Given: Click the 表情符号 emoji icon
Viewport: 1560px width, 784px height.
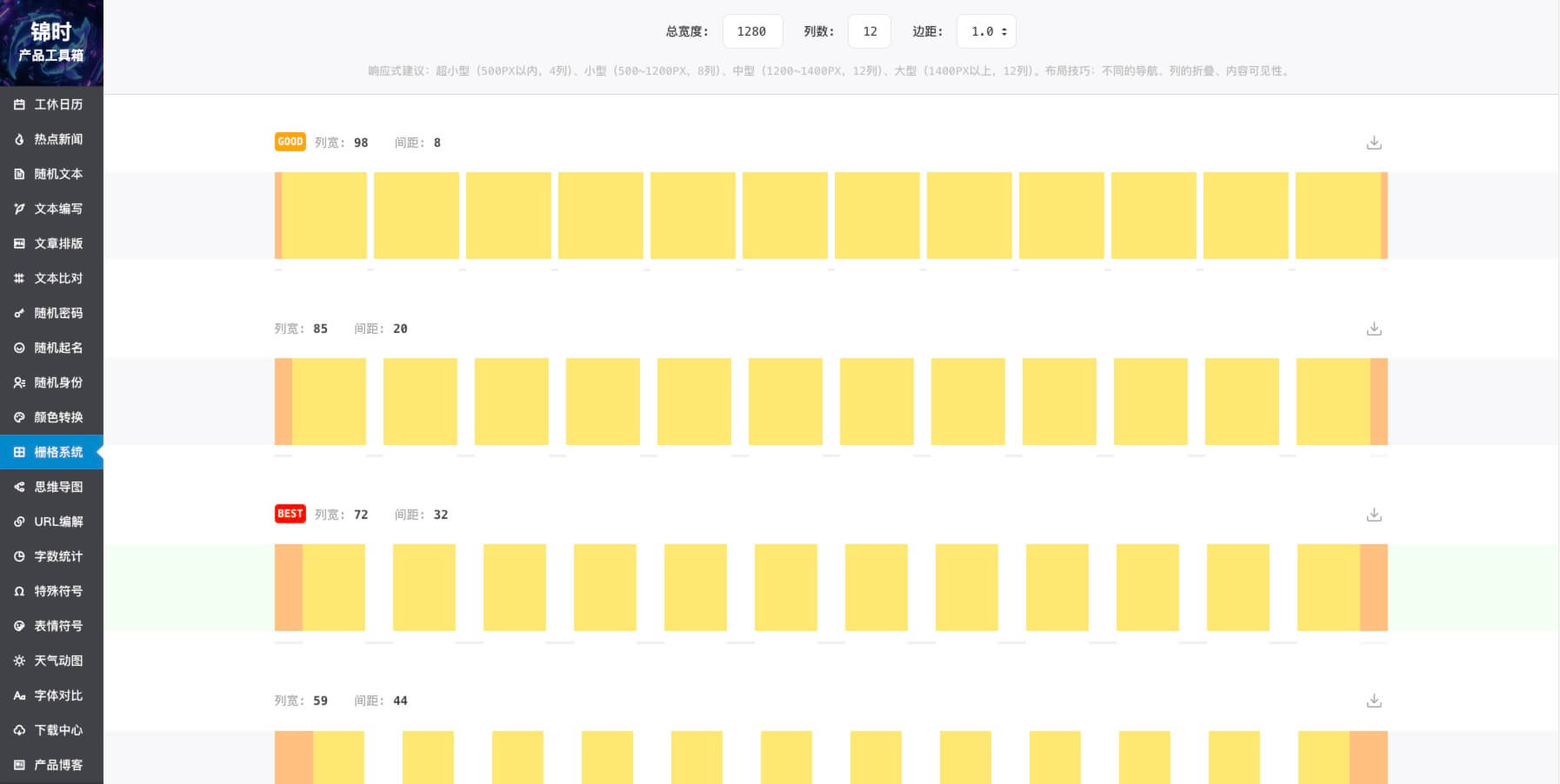Looking at the screenshot, I should pyautogui.click(x=19, y=626).
